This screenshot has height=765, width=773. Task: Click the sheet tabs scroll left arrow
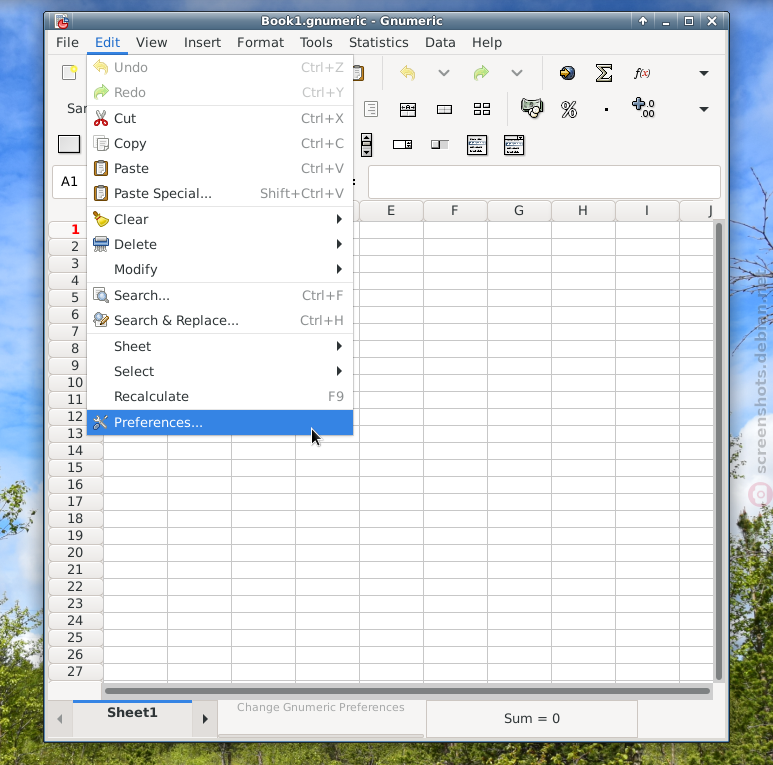coord(60,719)
